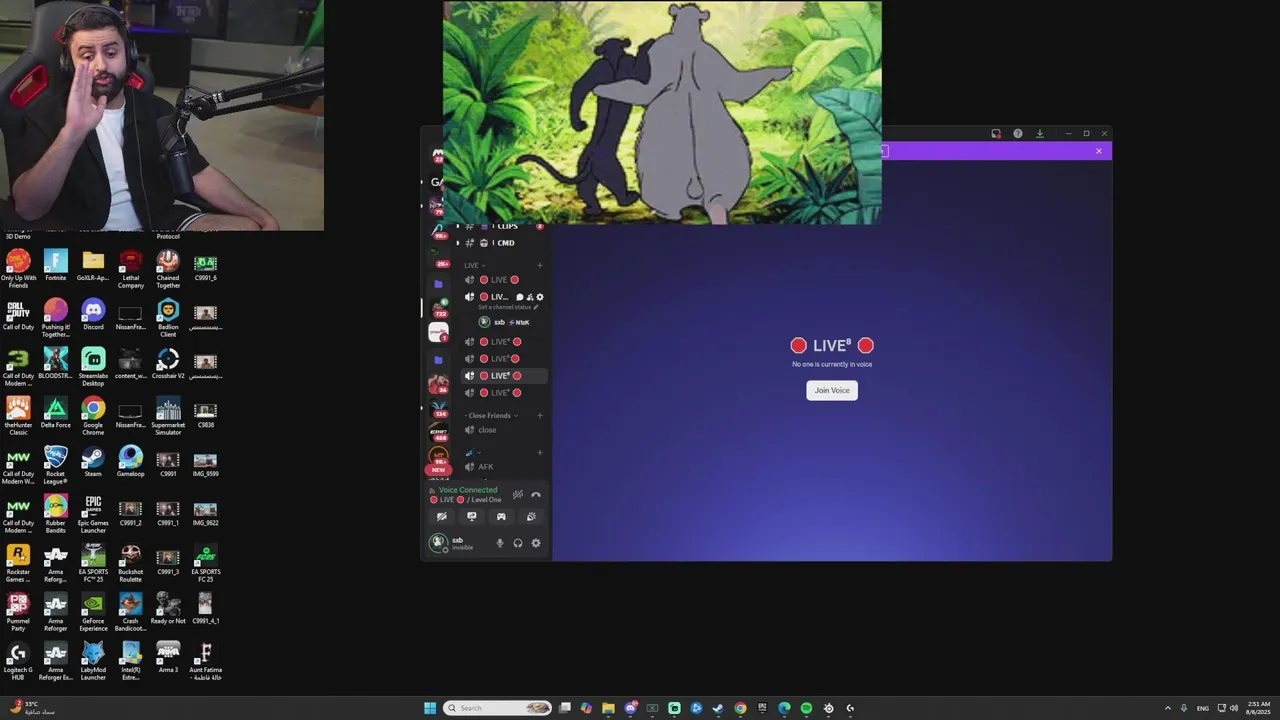The height and width of the screenshot is (720, 1280).
Task: Add channel to LIVE category
Action: (x=540, y=265)
